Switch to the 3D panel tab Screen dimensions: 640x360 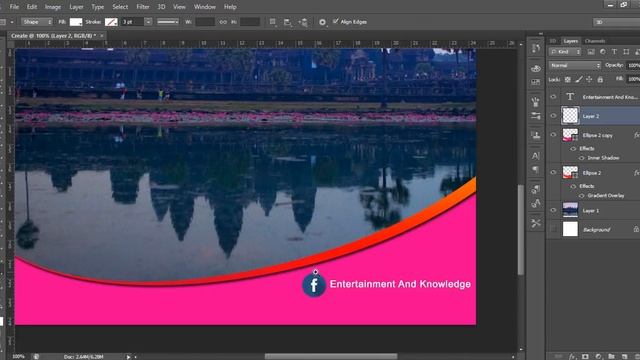point(553,41)
